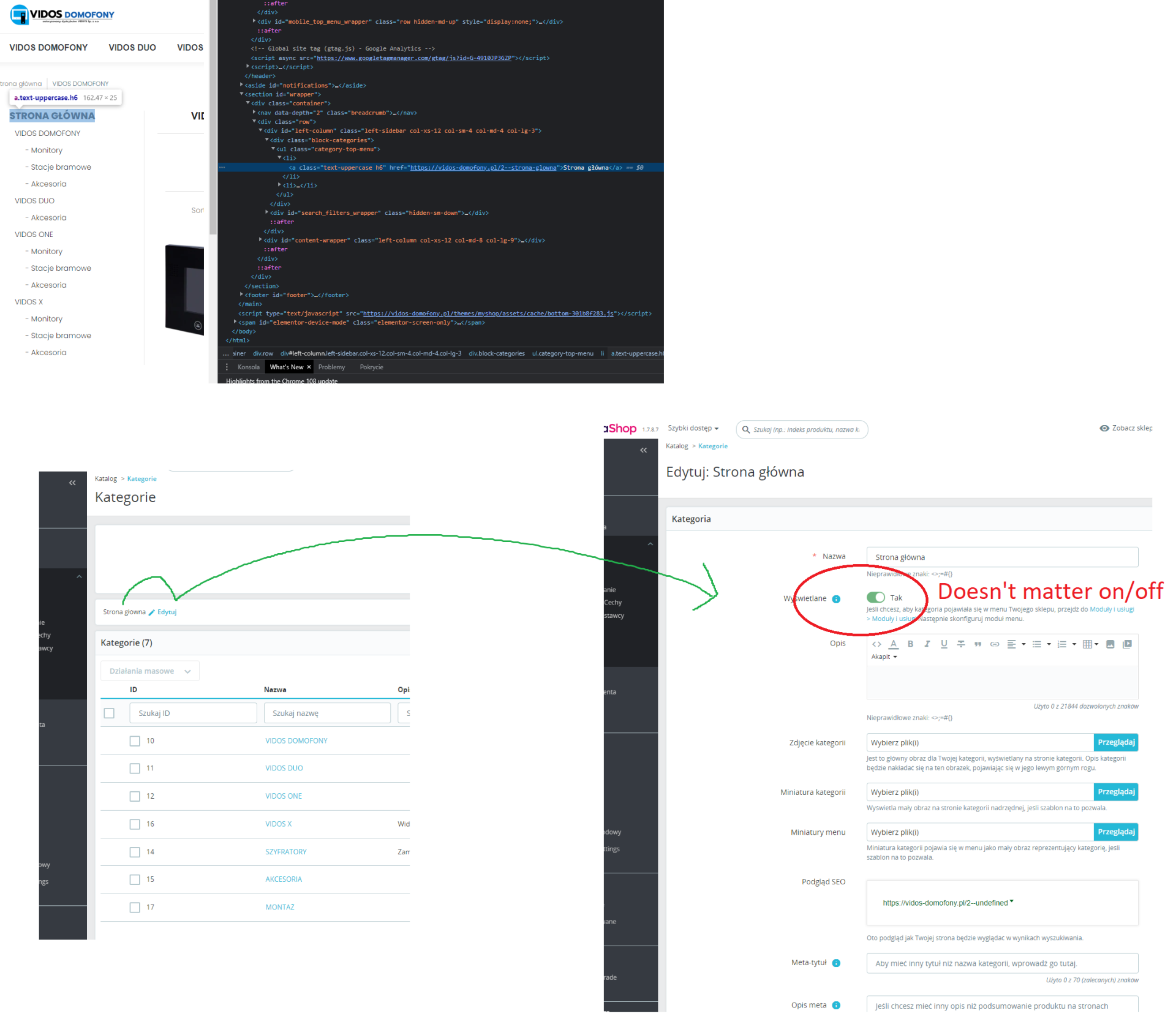Screen dimensions: 1176x1024
Task: Open the Problemy devtools tab
Action: point(331,367)
